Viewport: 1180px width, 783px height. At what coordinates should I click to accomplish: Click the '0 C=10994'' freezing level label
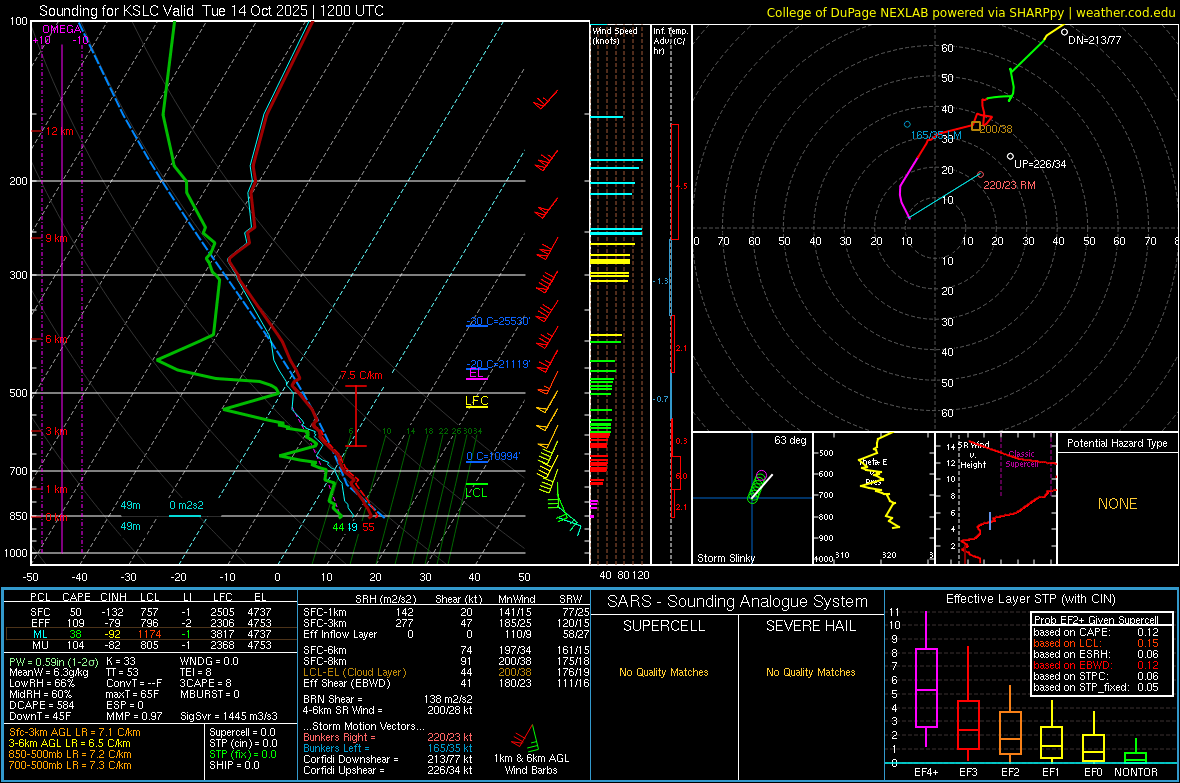(493, 456)
